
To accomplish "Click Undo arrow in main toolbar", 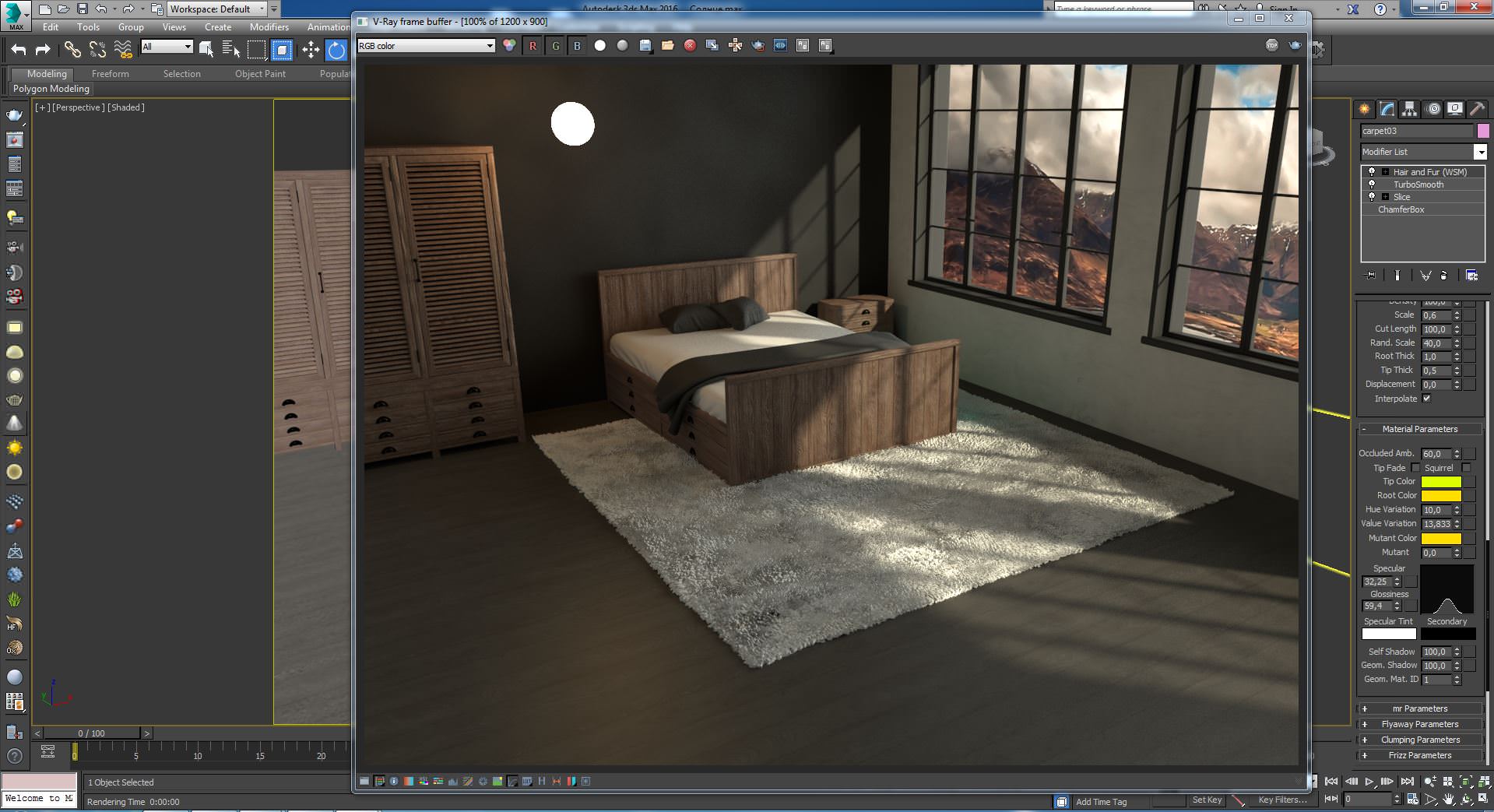I will click(x=19, y=50).
